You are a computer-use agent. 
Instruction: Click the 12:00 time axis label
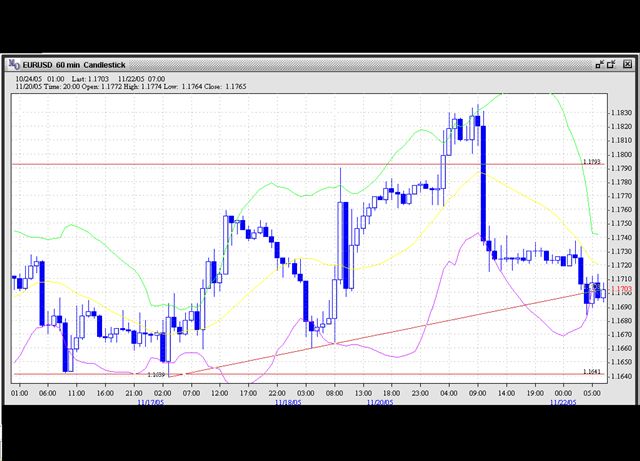pyautogui.click(x=220, y=393)
